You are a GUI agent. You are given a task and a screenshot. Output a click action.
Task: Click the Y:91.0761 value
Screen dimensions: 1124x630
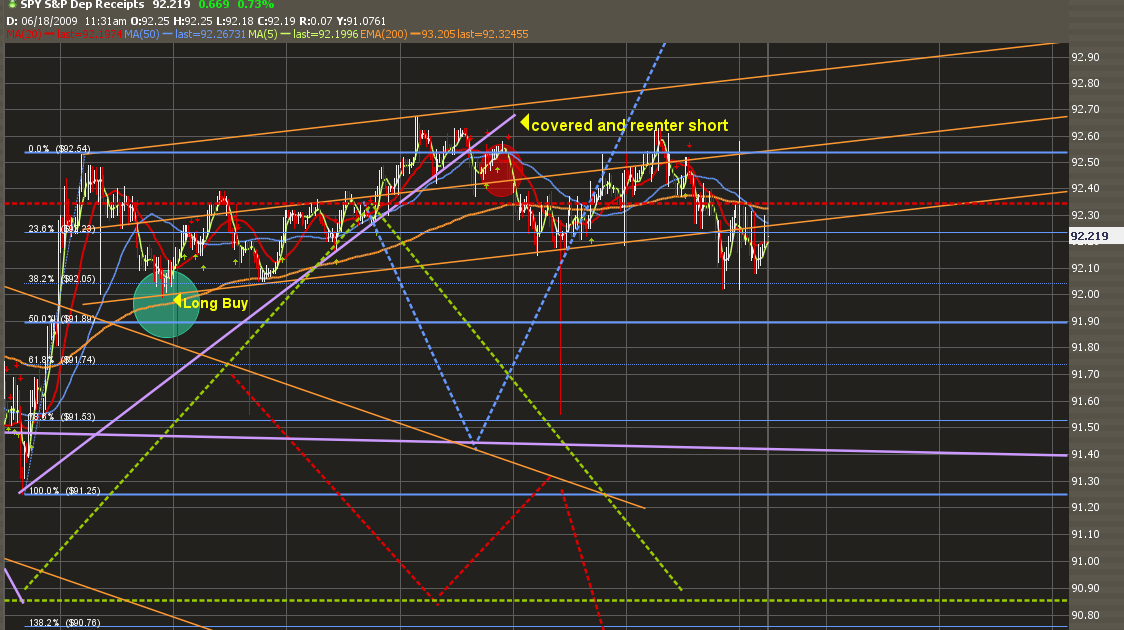point(361,21)
